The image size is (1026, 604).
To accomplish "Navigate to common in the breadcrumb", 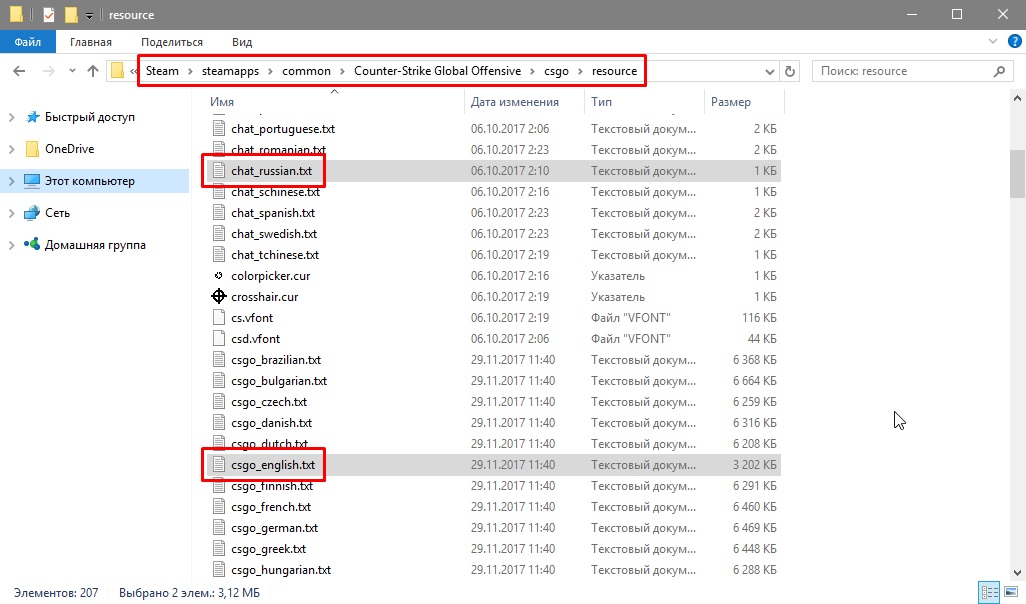I will [x=306, y=71].
